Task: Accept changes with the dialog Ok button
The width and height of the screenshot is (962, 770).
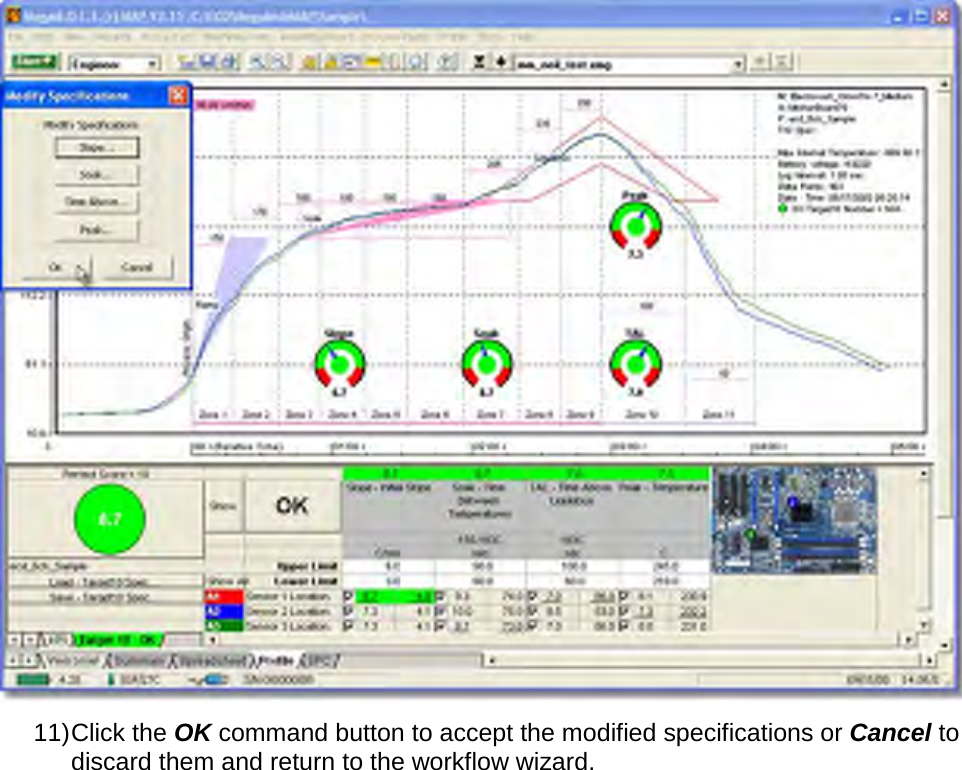Action: click(x=56, y=268)
